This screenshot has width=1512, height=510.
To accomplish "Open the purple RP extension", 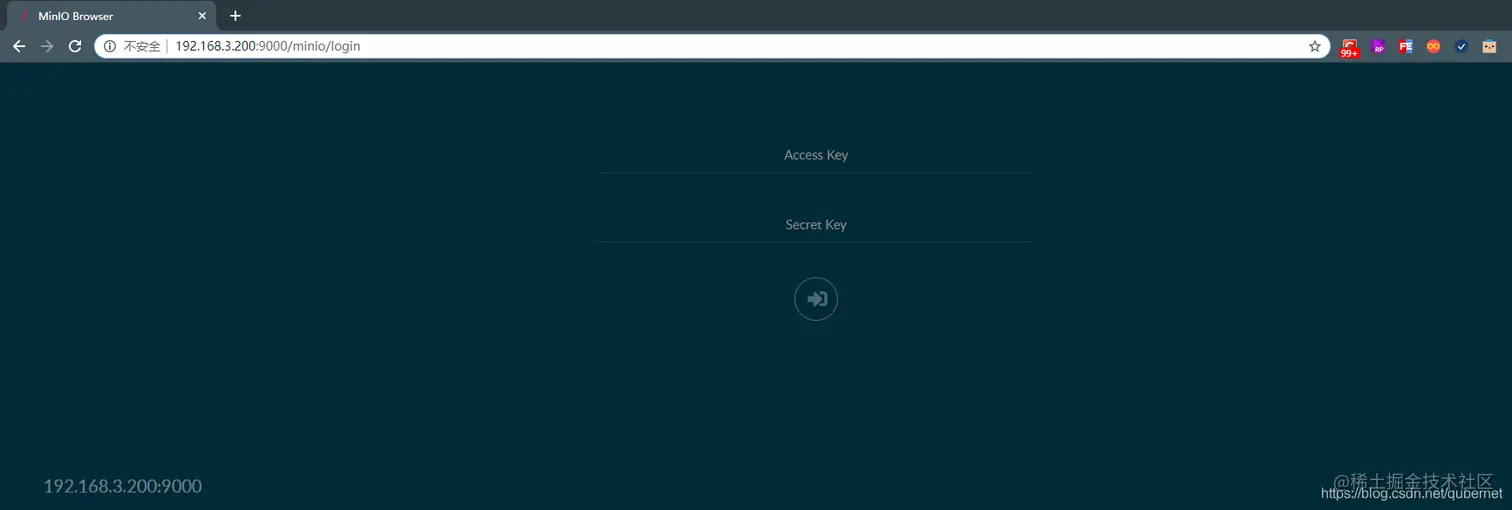I will click(x=1378, y=46).
